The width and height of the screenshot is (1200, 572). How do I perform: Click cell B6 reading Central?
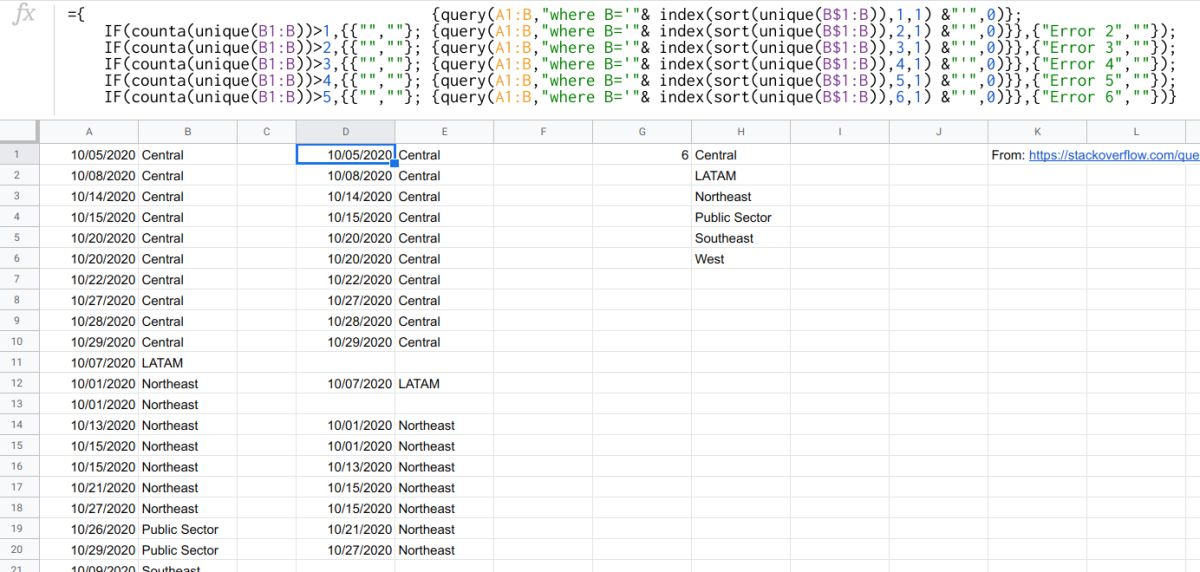tap(188, 259)
